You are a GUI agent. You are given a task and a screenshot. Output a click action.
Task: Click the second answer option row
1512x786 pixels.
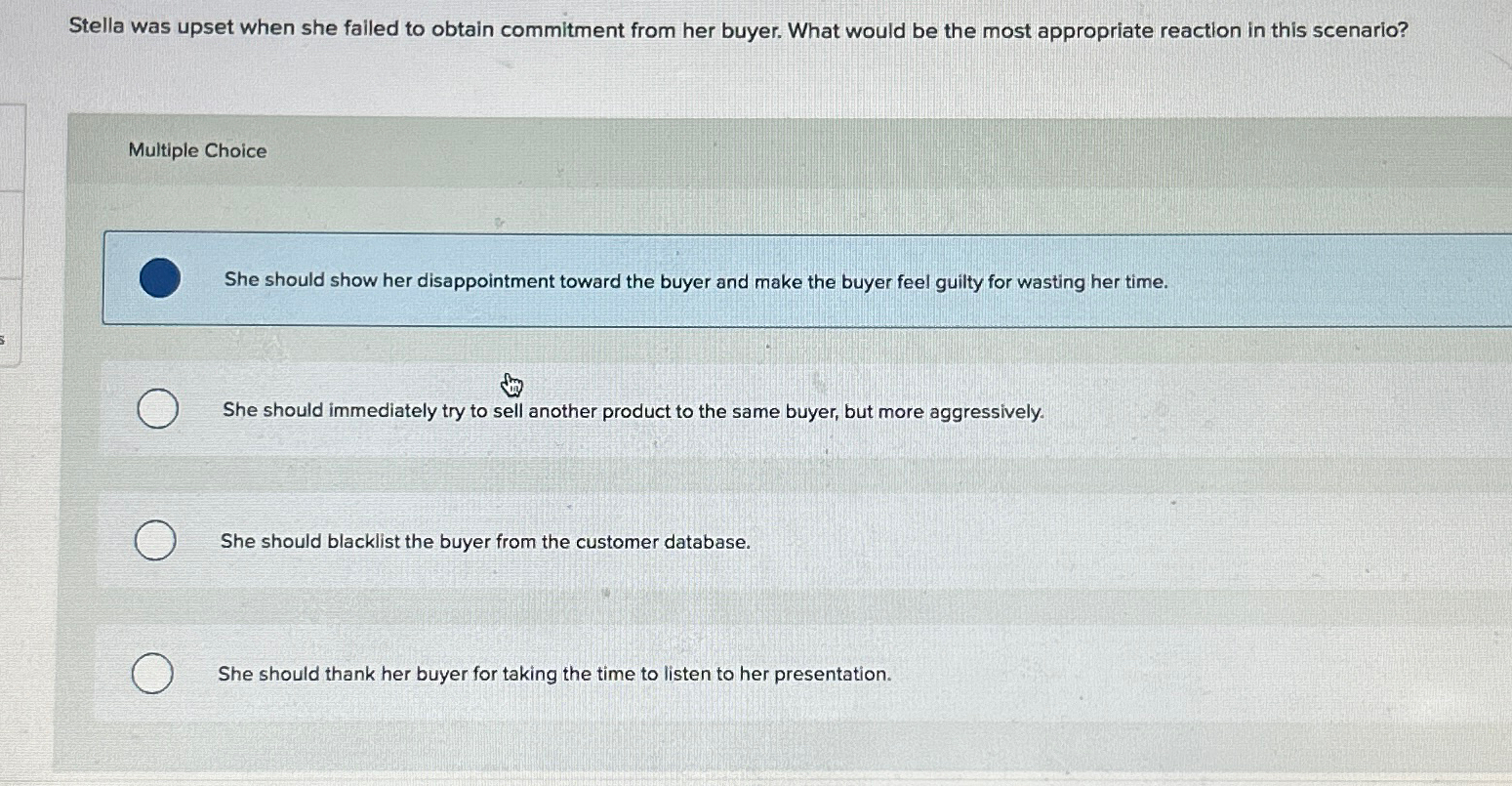(683, 409)
